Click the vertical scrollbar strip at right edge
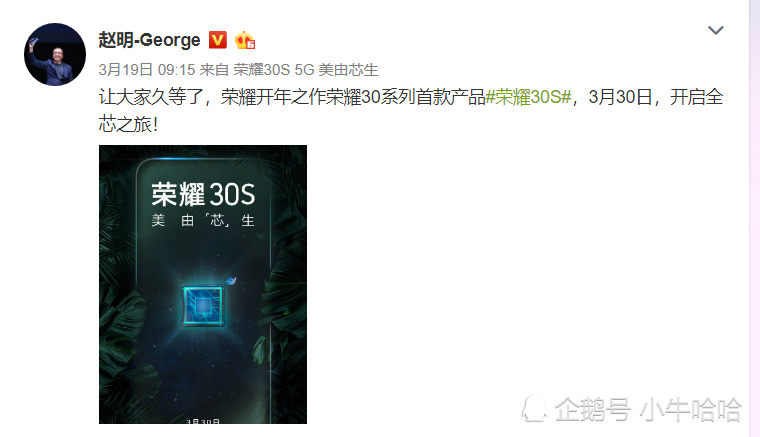Screen dimensions: 760x437 (754, 218)
